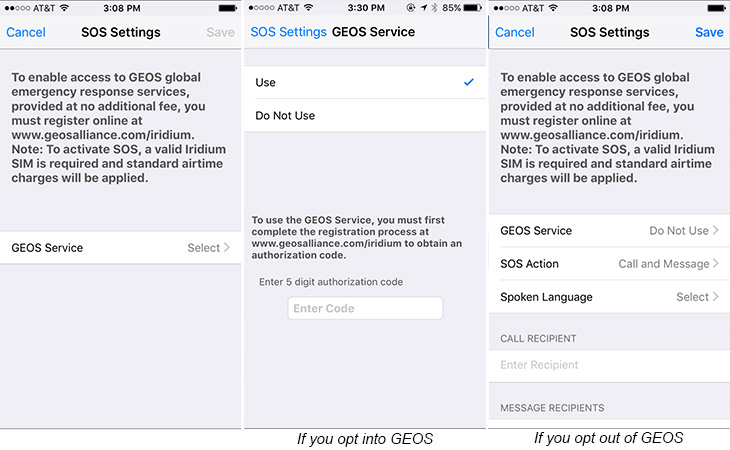
Task: Tap the blue checkmark beside Use
Action: point(469,82)
